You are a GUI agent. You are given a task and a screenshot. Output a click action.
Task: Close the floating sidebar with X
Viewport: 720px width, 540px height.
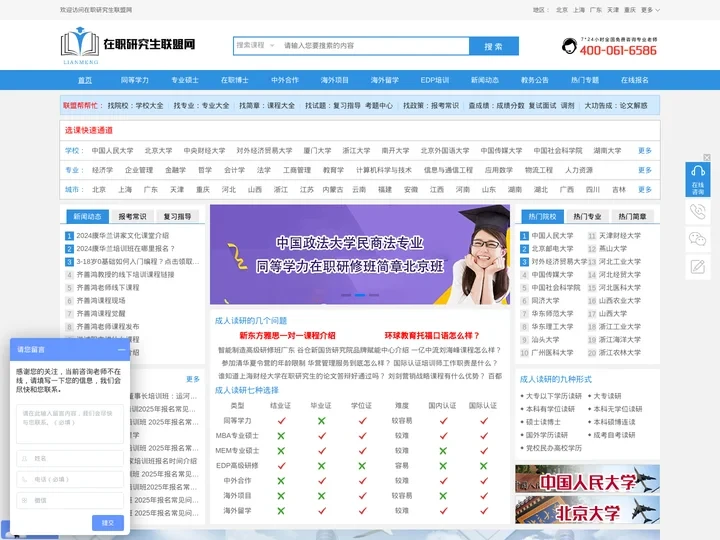pyautogui.click(x=707, y=158)
